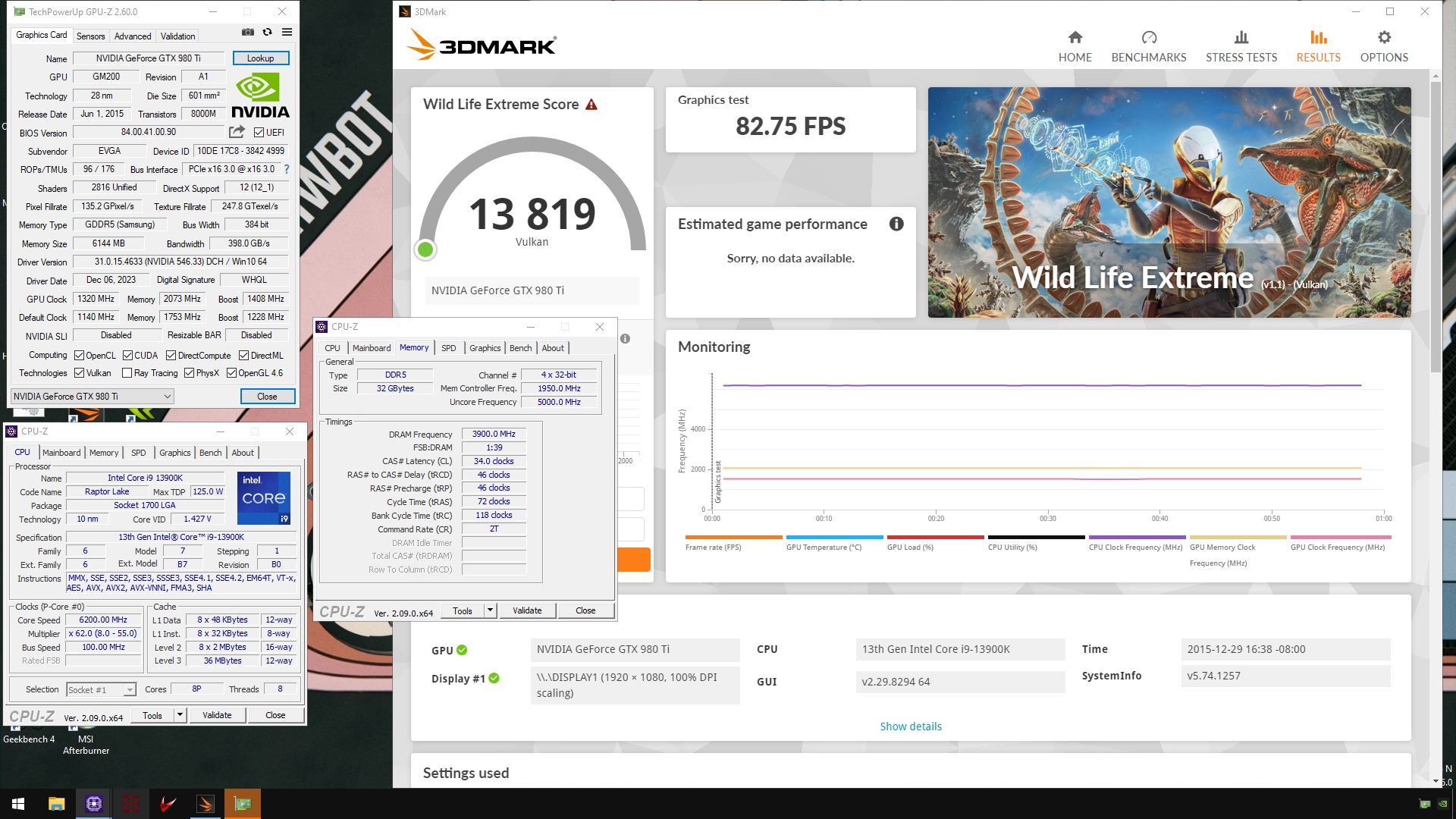This screenshot has width=1456, height=819.
Task: Open the Windows Start button
Action: (18, 804)
